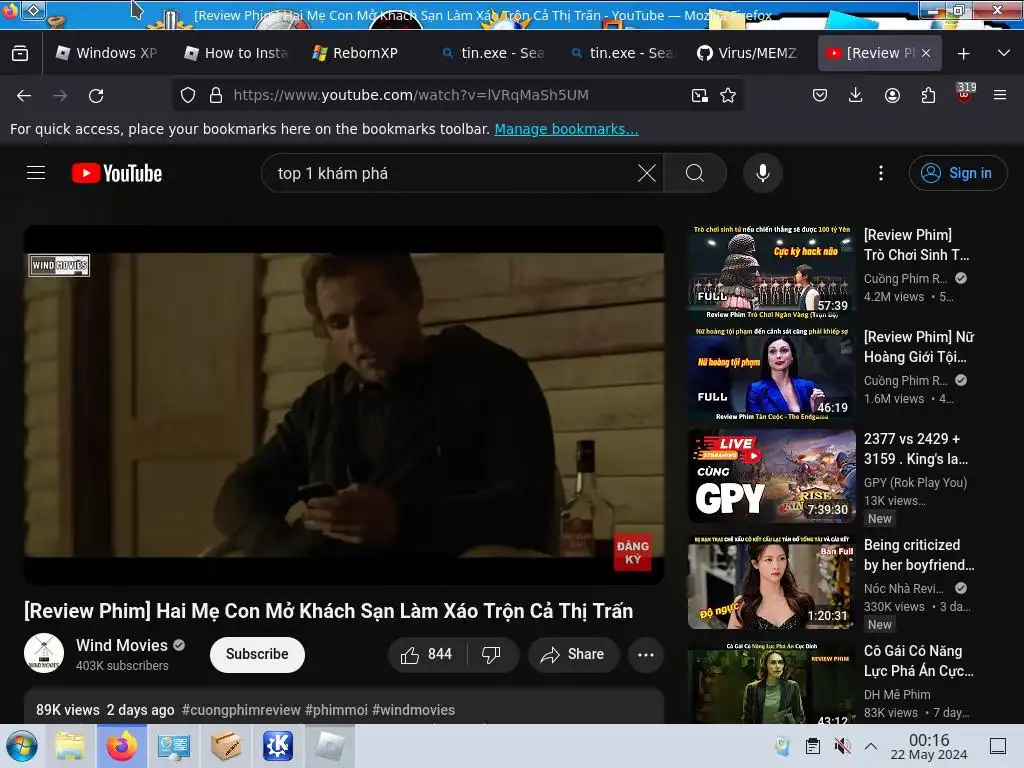Open the YouTube guide hamburger menu
Viewport: 1024px width, 768px height.
coord(36,173)
